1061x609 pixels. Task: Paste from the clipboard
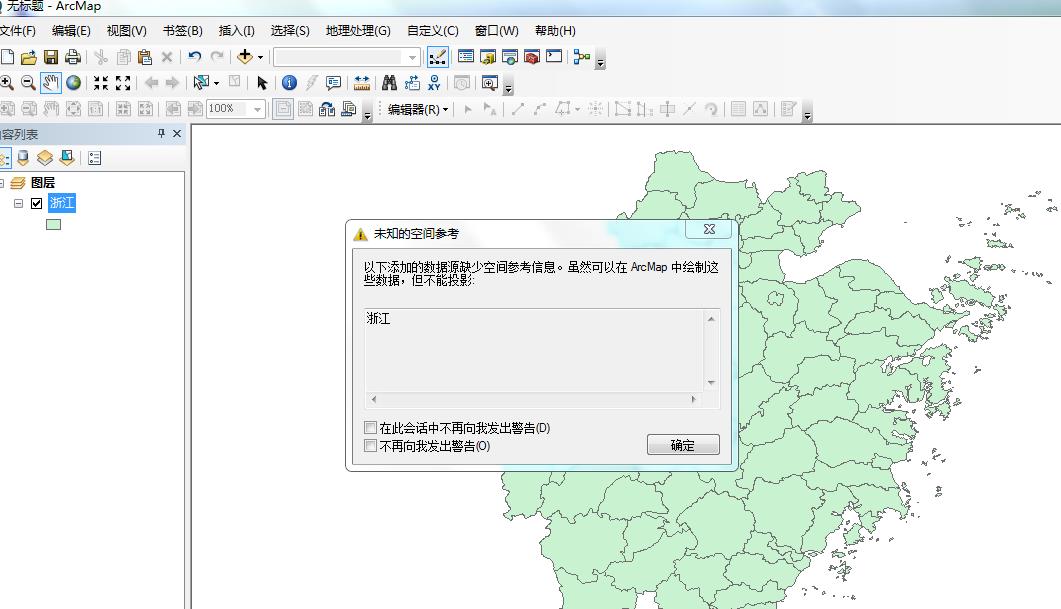click(144, 57)
